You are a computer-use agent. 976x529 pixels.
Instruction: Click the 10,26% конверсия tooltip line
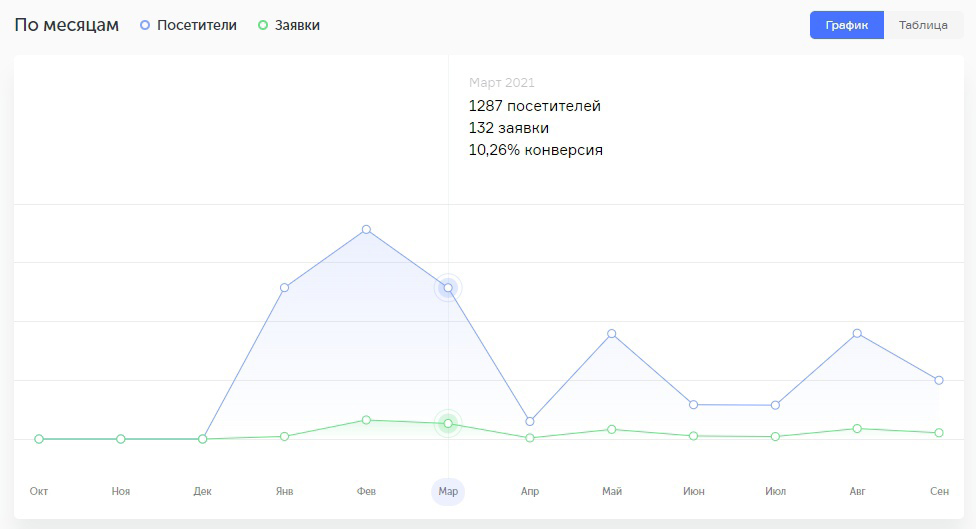tap(536, 150)
